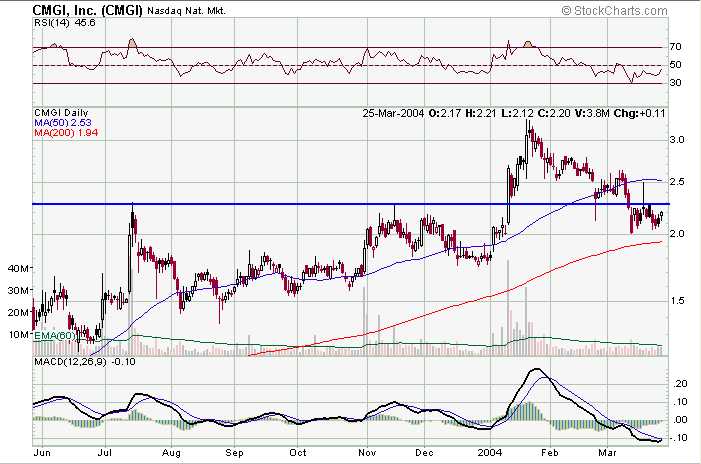The width and height of the screenshot is (701, 464).
Task: Click the blue MA(50) 2.53 legend
Action: coord(63,122)
